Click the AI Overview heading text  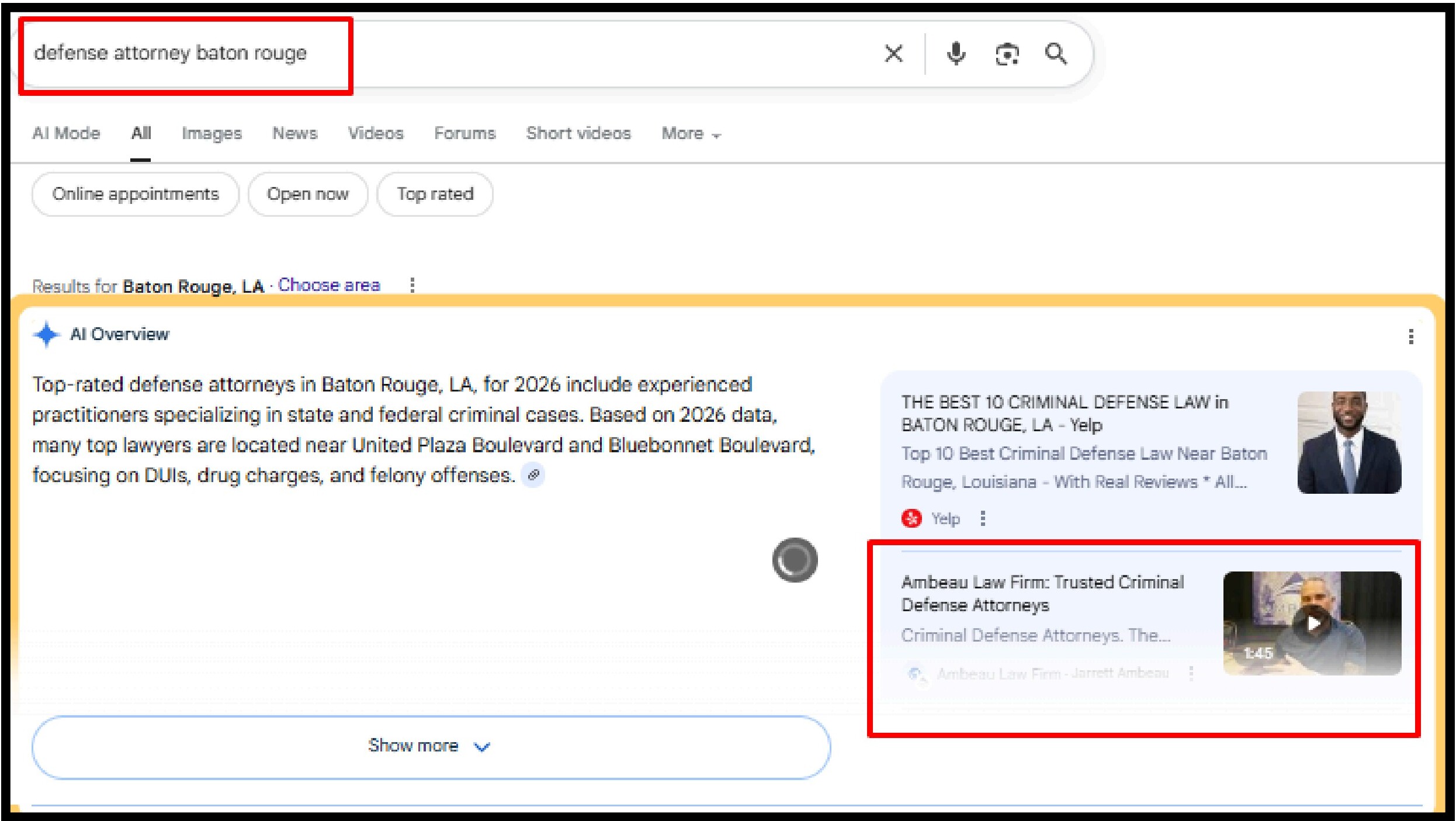[119, 334]
